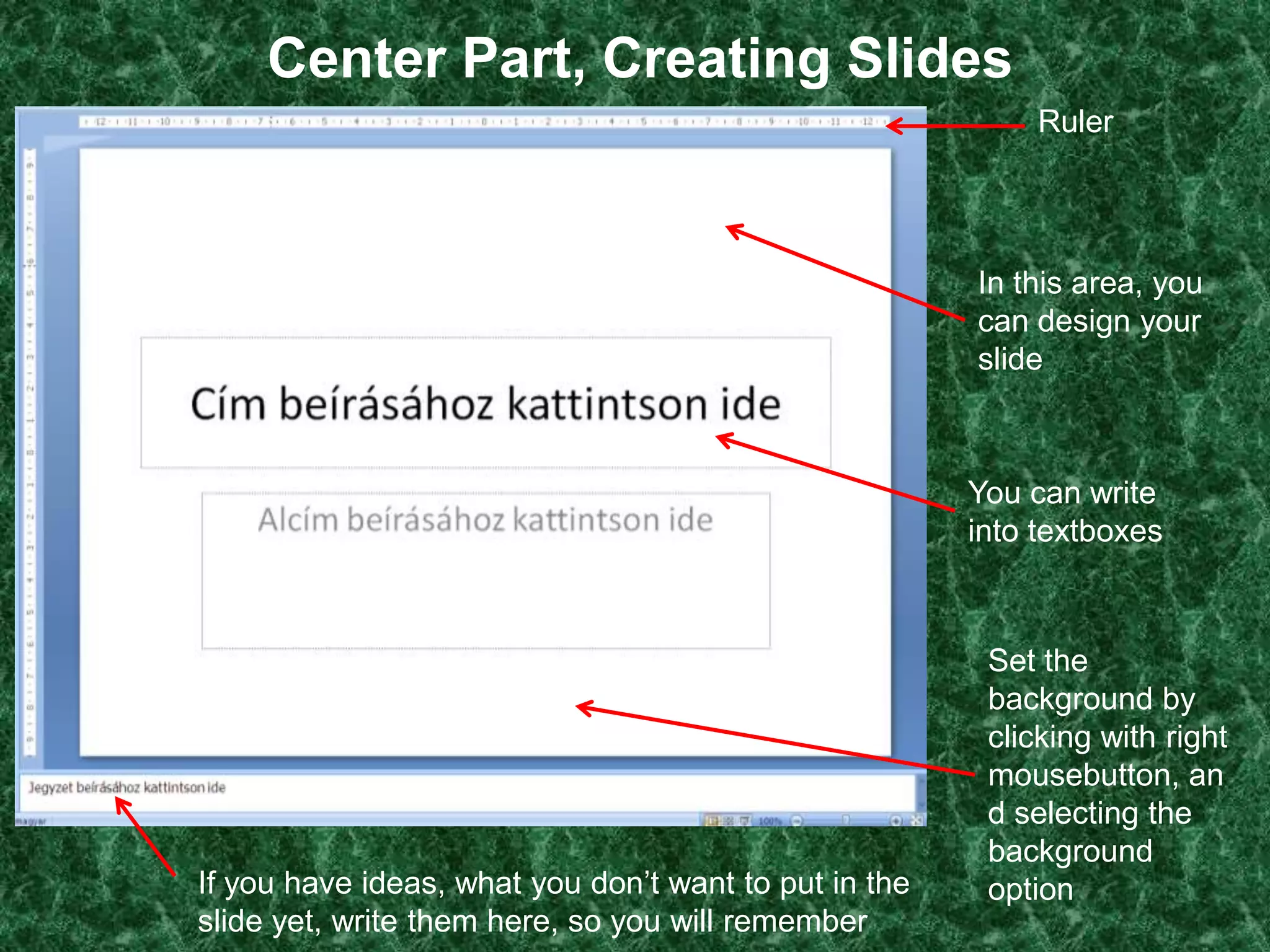1270x952 pixels.
Task: Click the 'Jegyzet beírásához kattintson ide' notes field
Action: point(468,791)
